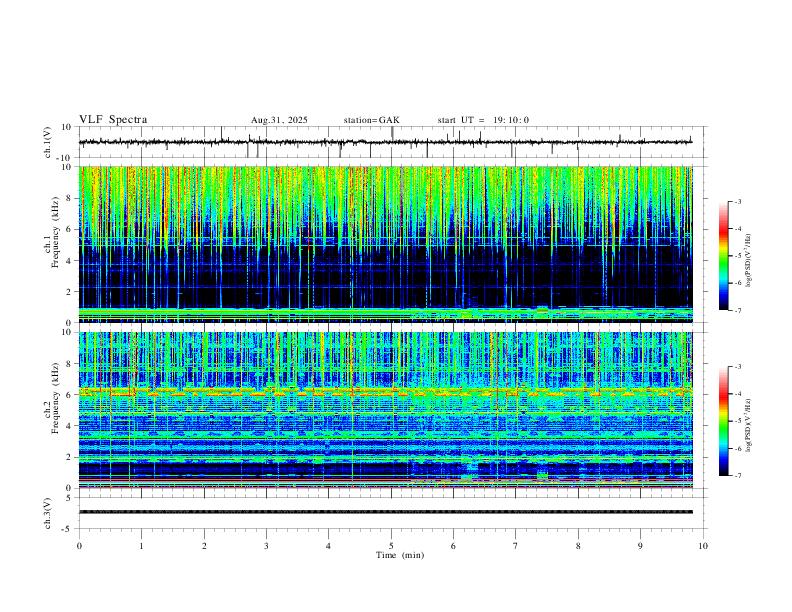Click the "VLF Spectra" plot title

[x=113, y=120]
